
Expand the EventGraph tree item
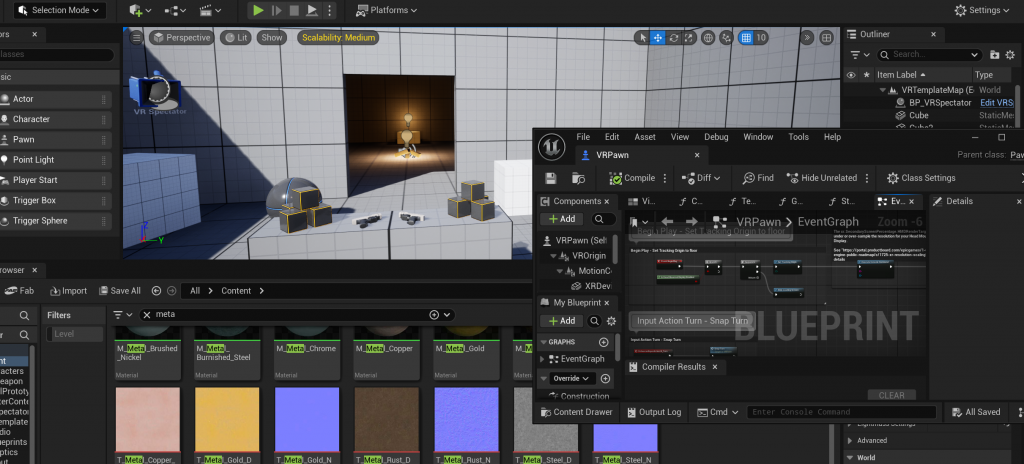(542, 359)
